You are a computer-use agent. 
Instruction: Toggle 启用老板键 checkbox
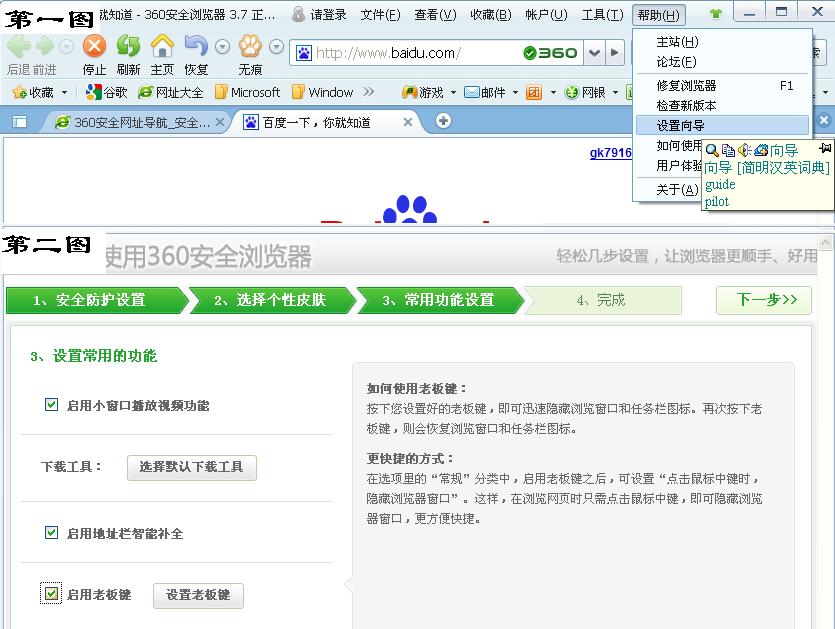51,593
